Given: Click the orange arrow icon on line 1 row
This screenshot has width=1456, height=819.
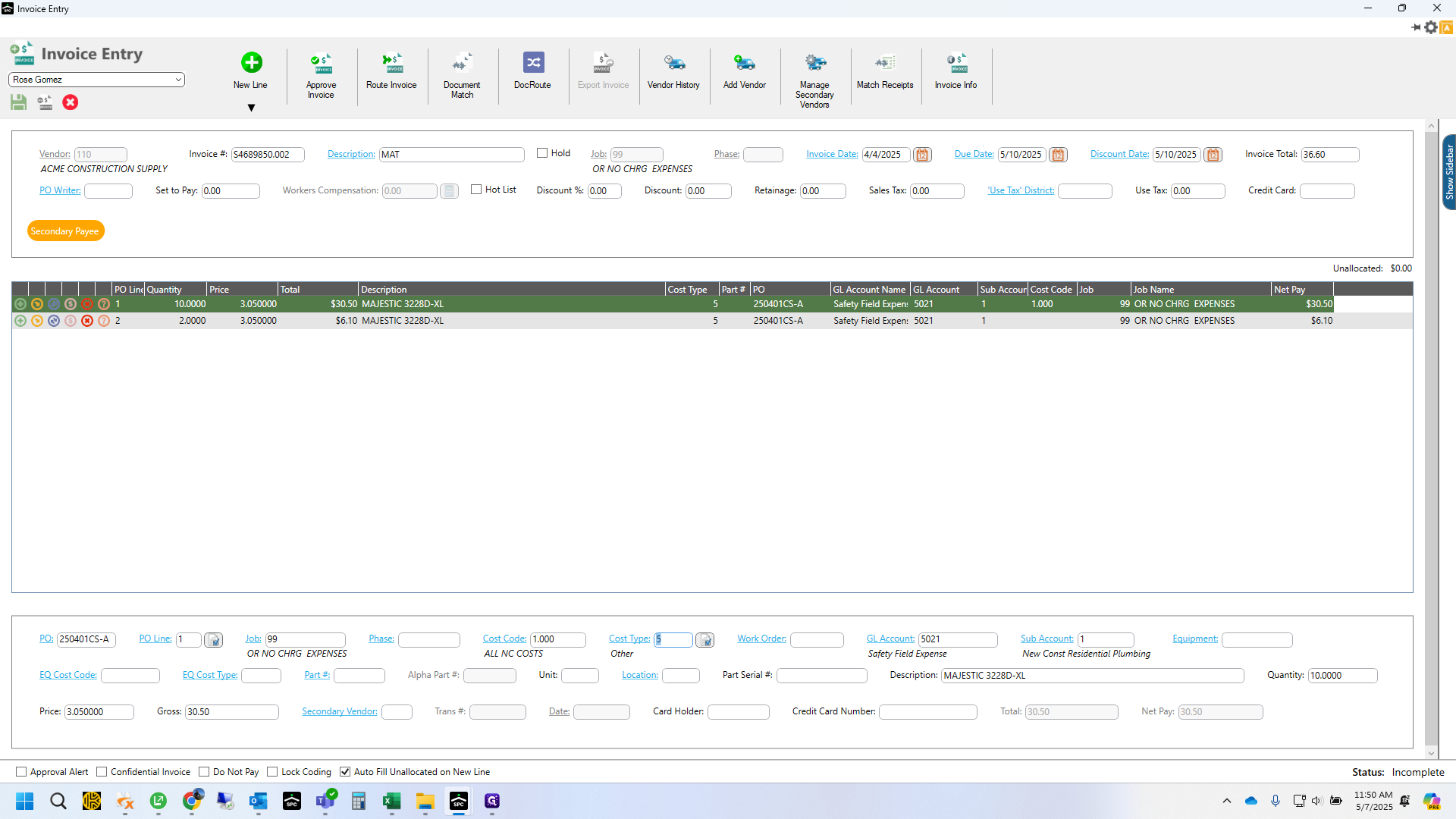Looking at the screenshot, I should [x=37, y=304].
